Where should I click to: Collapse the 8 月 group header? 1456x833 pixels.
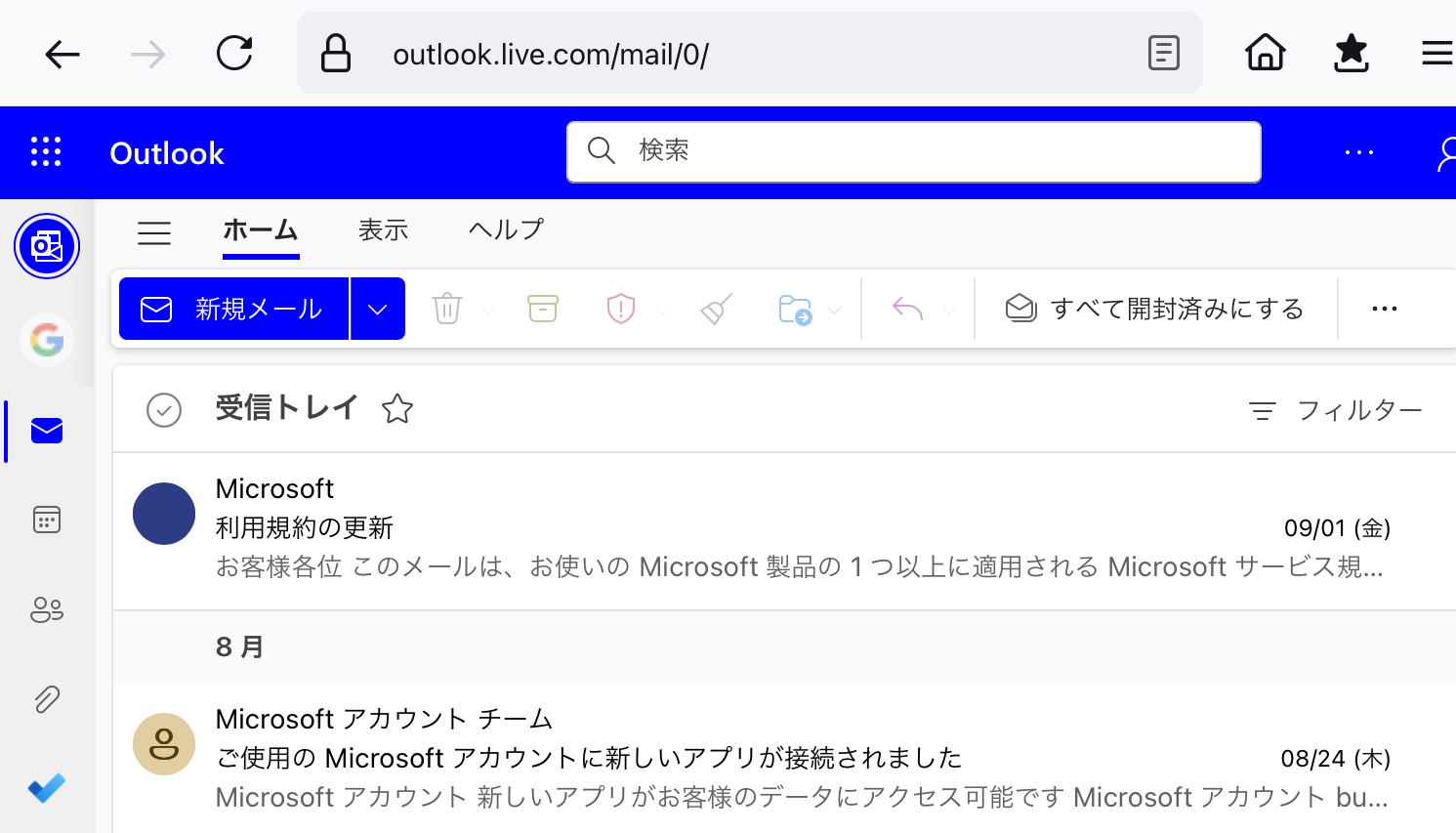240,646
